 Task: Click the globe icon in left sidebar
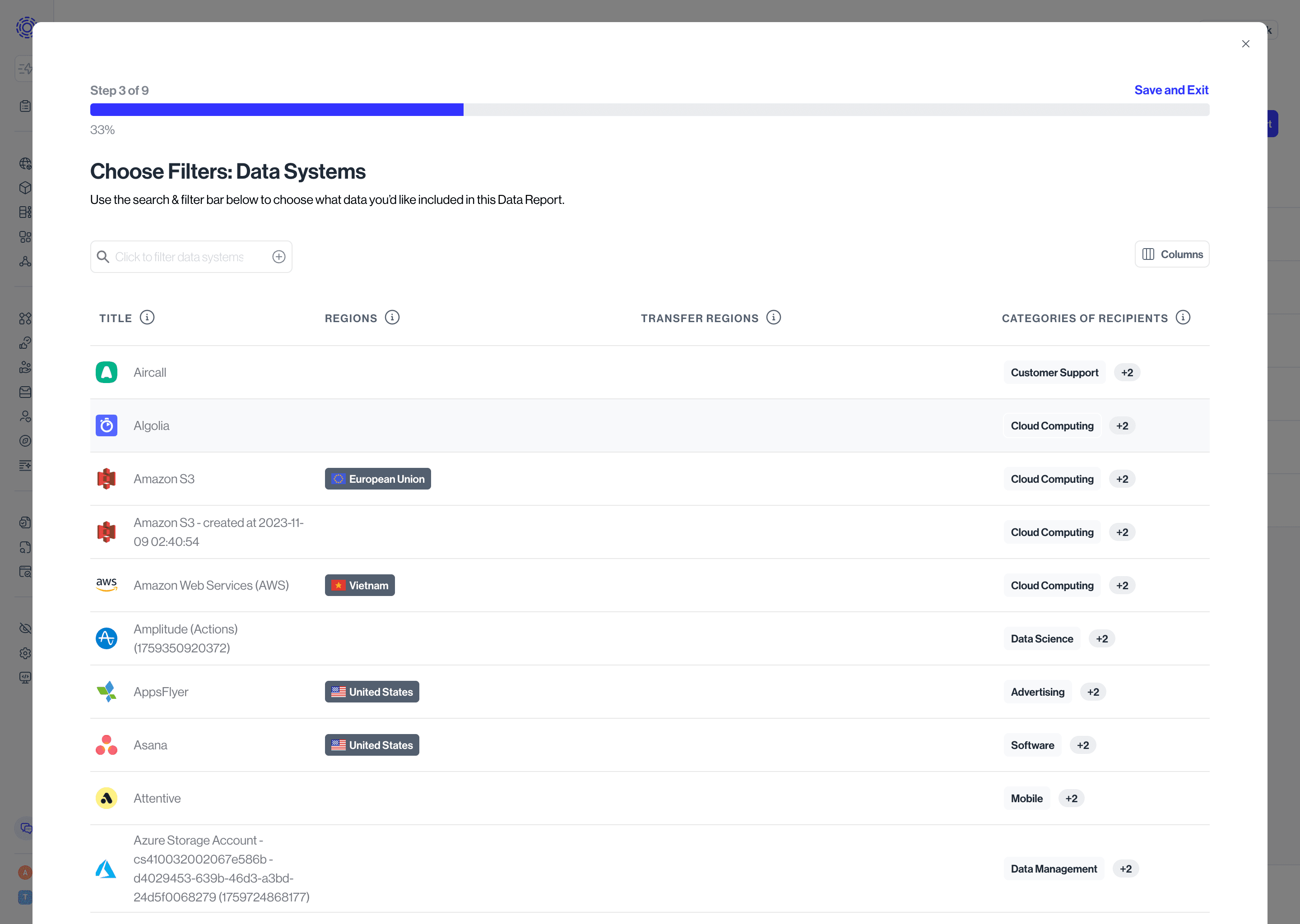coord(25,163)
